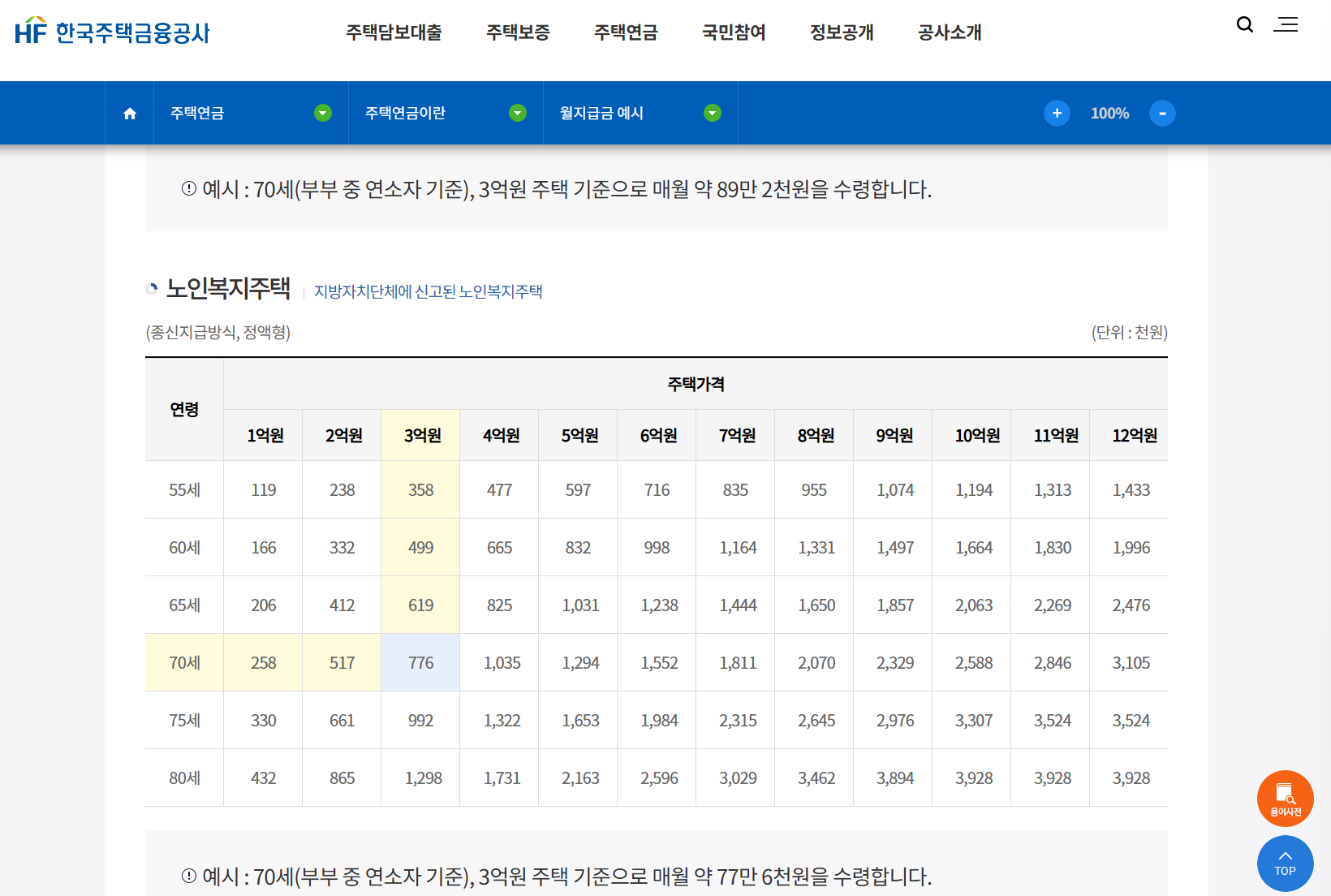Open the 주택보증 menu
Viewport: 1331px width, 896px height.
(x=518, y=32)
